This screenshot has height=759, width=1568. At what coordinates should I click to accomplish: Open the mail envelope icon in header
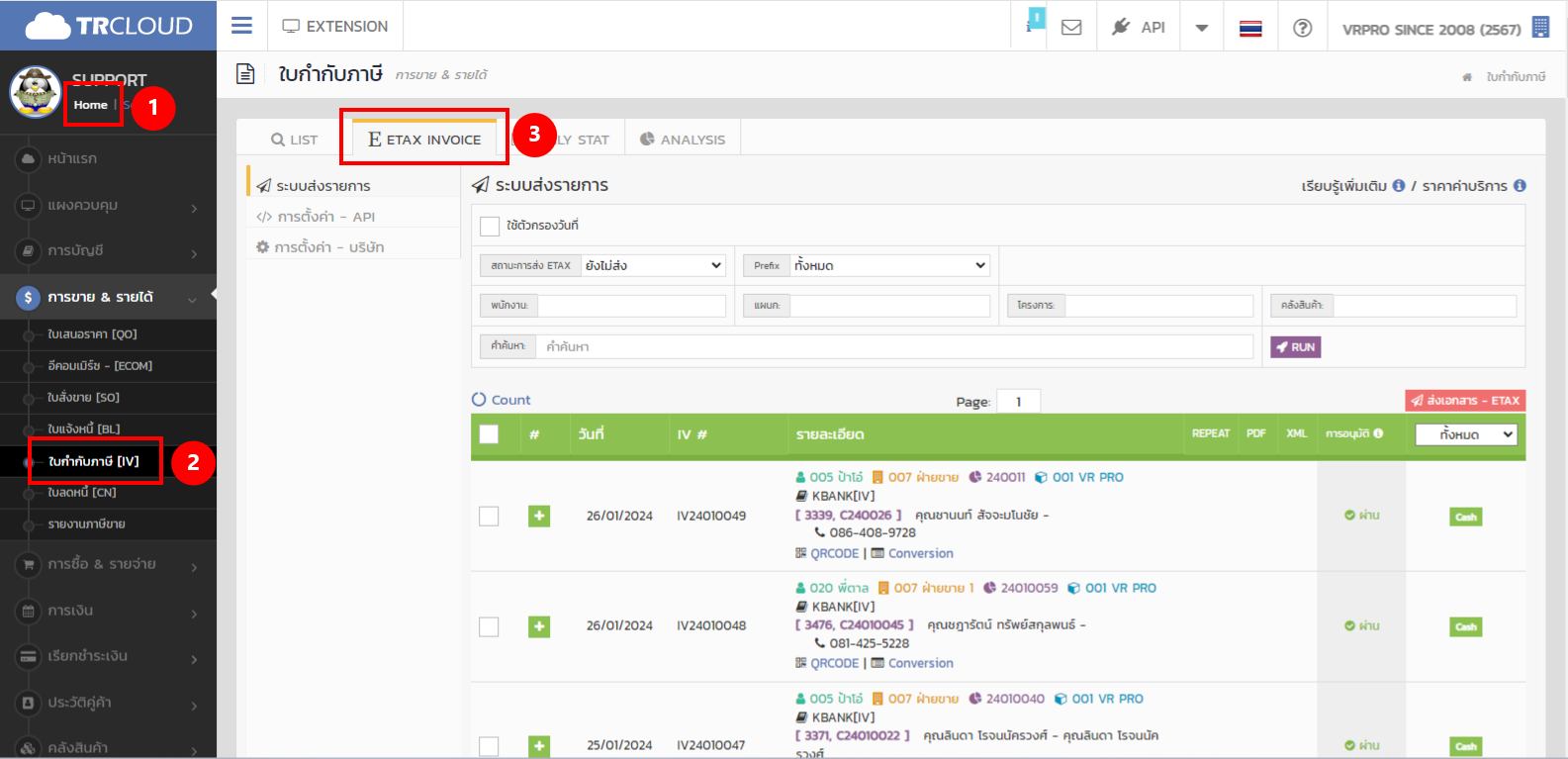coord(1071,28)
